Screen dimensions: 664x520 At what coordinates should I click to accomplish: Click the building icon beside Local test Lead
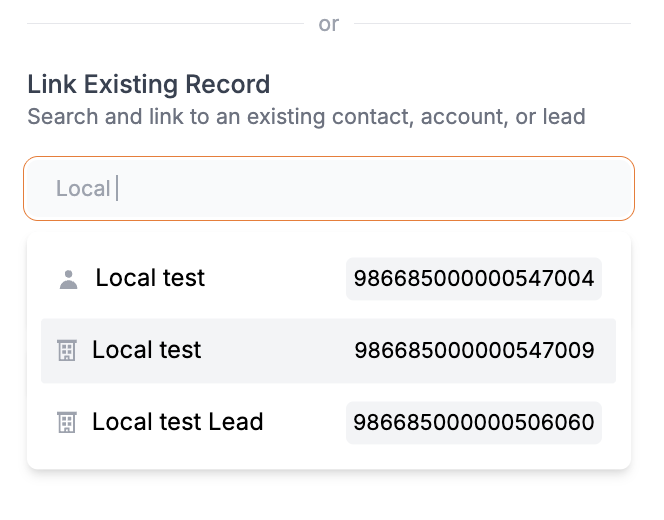(67, 422)
